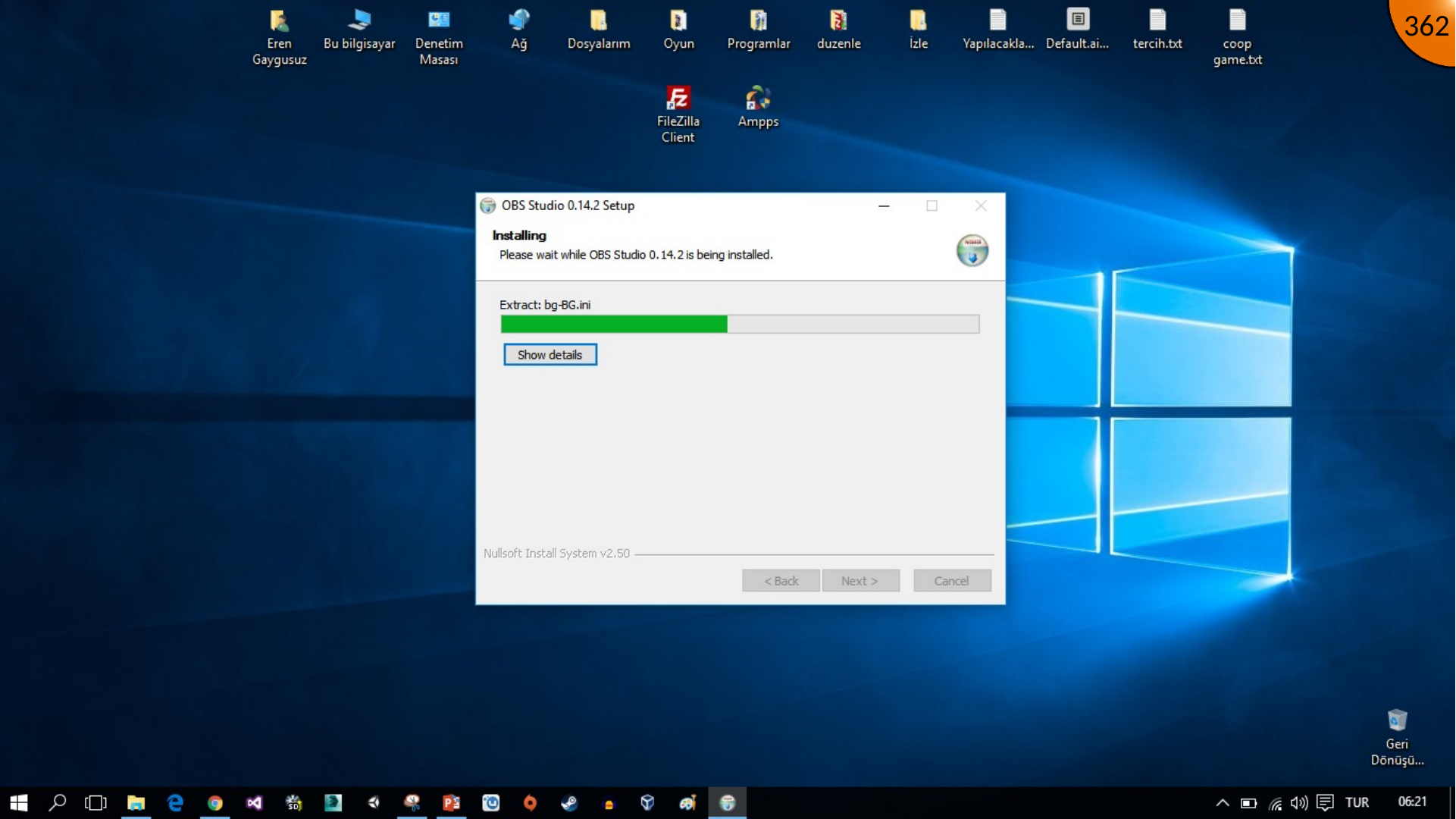Image resolution: width=1456 pixels, height=819 pixels.
Task: Click the disabled Next > button
Action: [x=860, y=581]
